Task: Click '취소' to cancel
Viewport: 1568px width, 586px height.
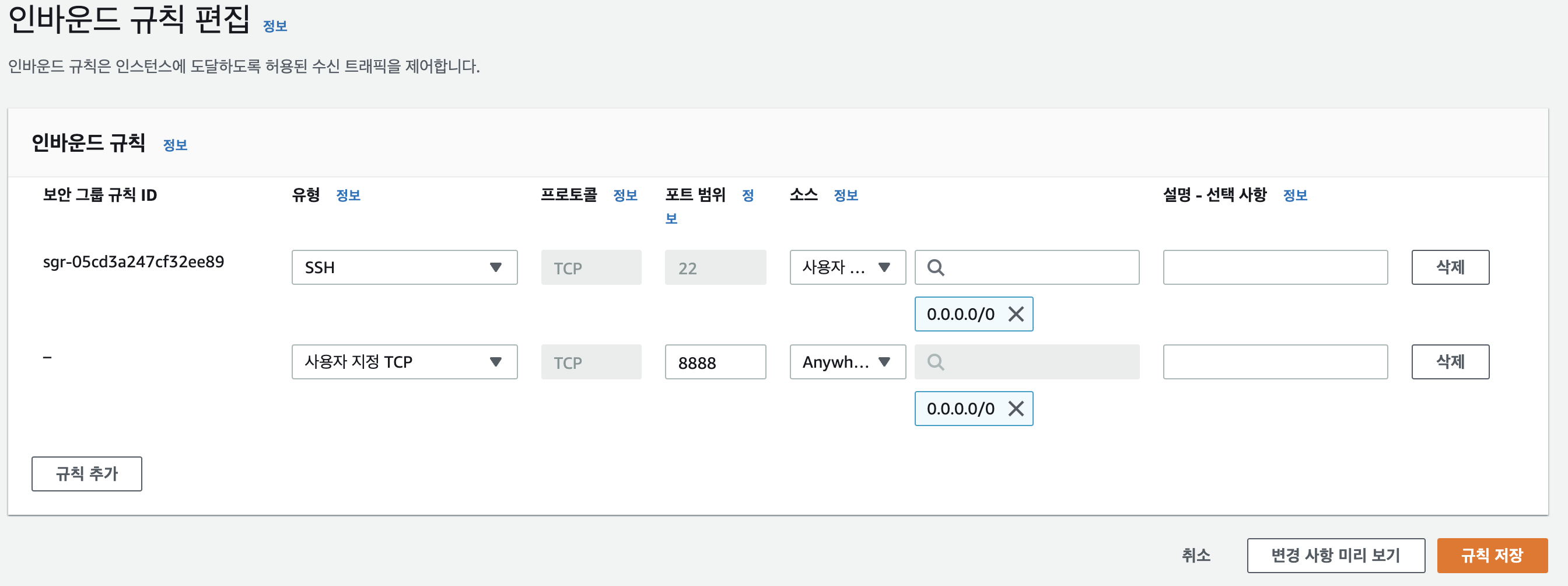Action: [1195, 556]
